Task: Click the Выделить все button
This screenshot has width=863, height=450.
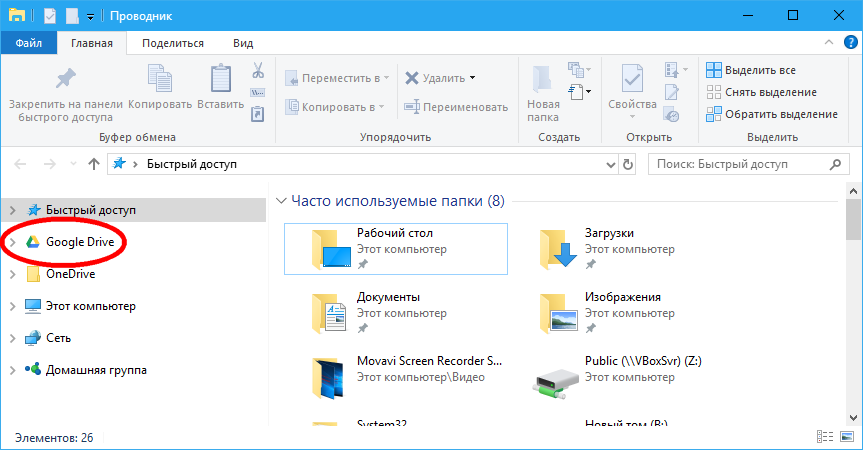Action: 751,70
